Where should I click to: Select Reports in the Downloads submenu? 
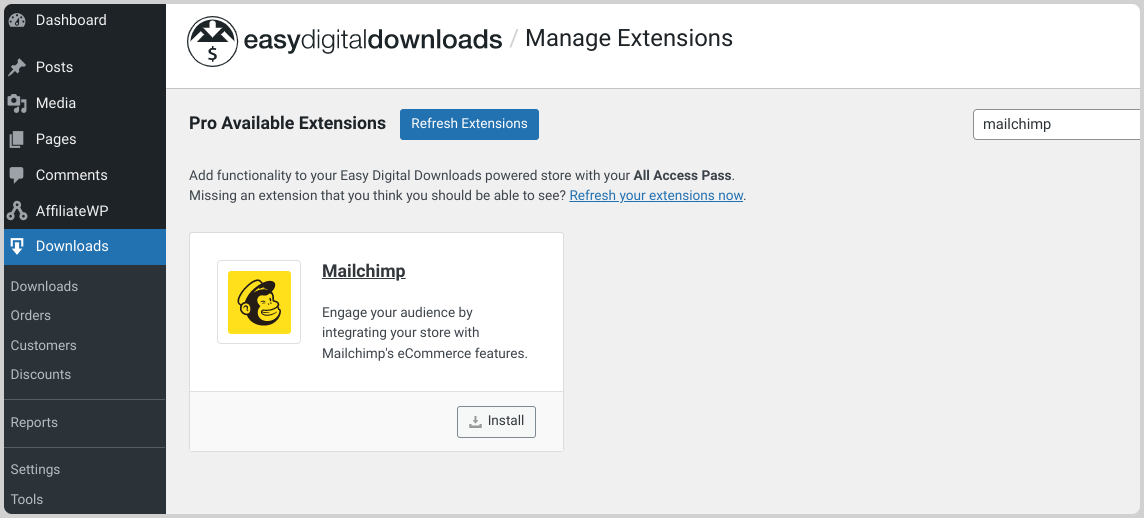click(34, 422)
